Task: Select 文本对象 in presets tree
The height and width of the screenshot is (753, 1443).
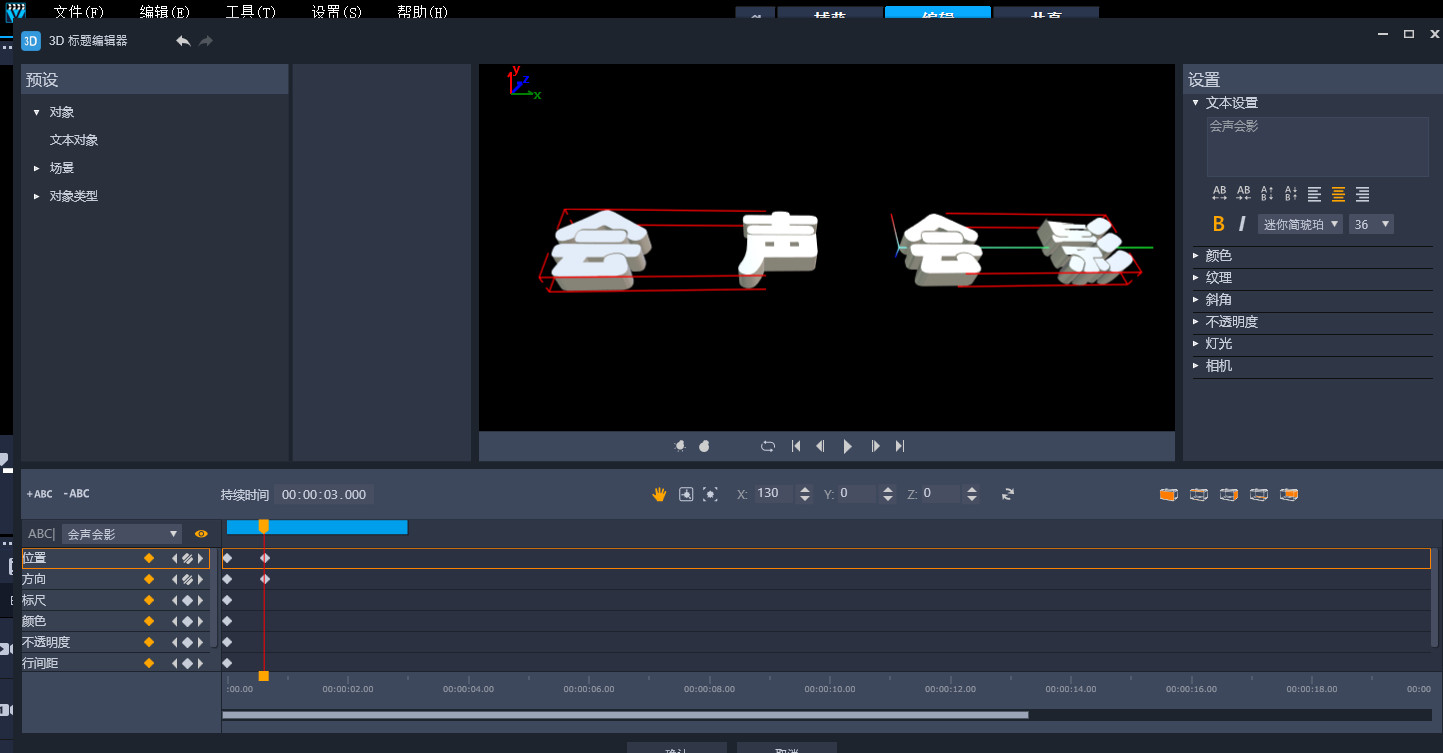Action: [x=74, y=140]
